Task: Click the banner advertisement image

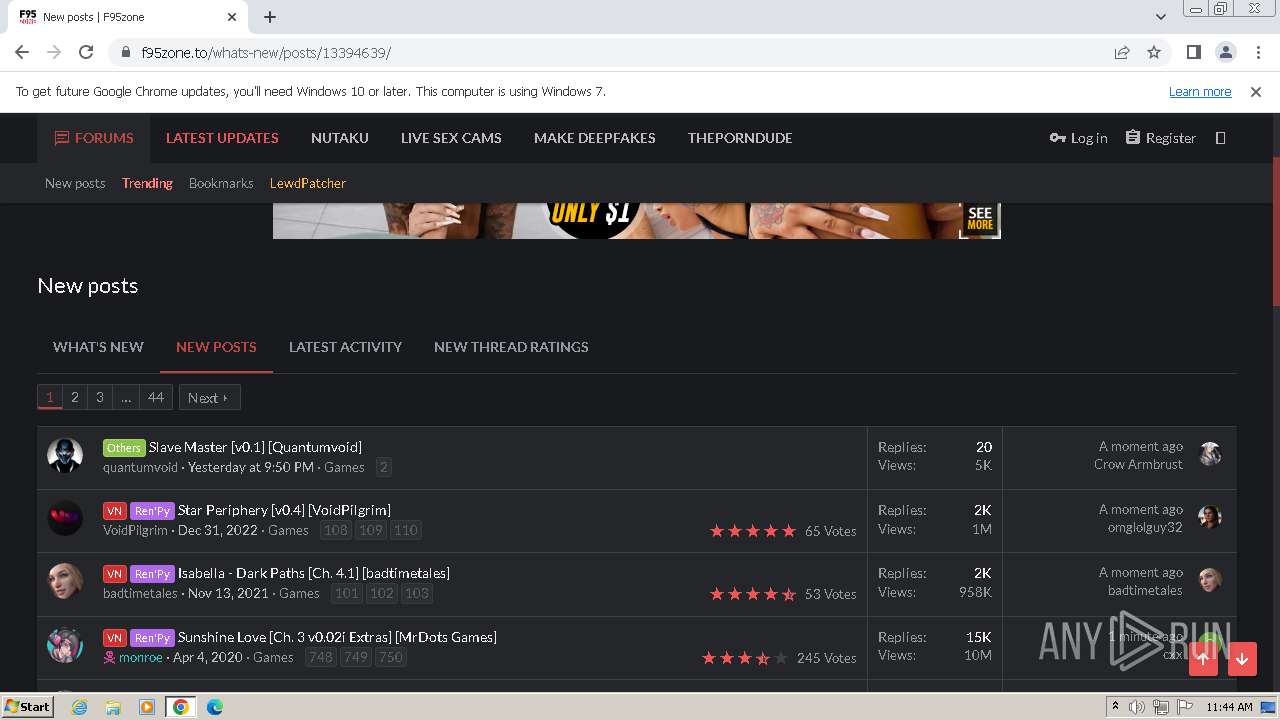Action: tap(636, 221)
